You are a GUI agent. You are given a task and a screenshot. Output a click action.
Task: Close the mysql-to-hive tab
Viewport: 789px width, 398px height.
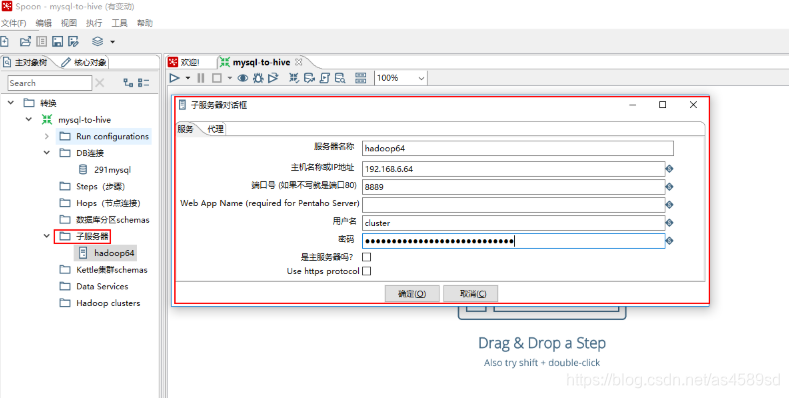point(298,62)
